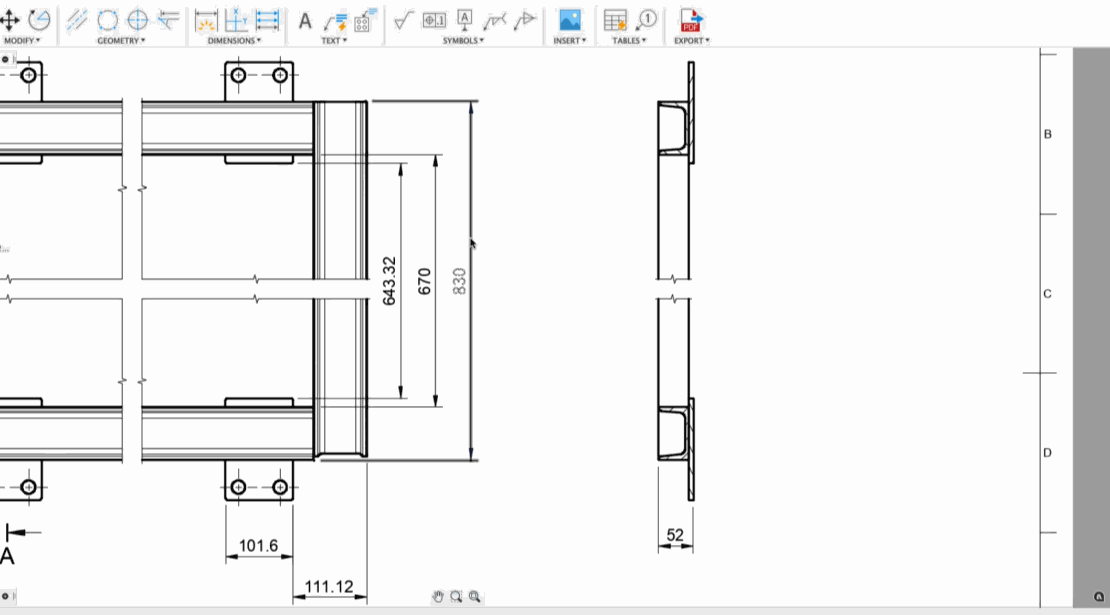Image resolution: width=1110 pixels, height=615 pixels.
Task: Select the Leader note tool
Action: [x=335, y=21]
